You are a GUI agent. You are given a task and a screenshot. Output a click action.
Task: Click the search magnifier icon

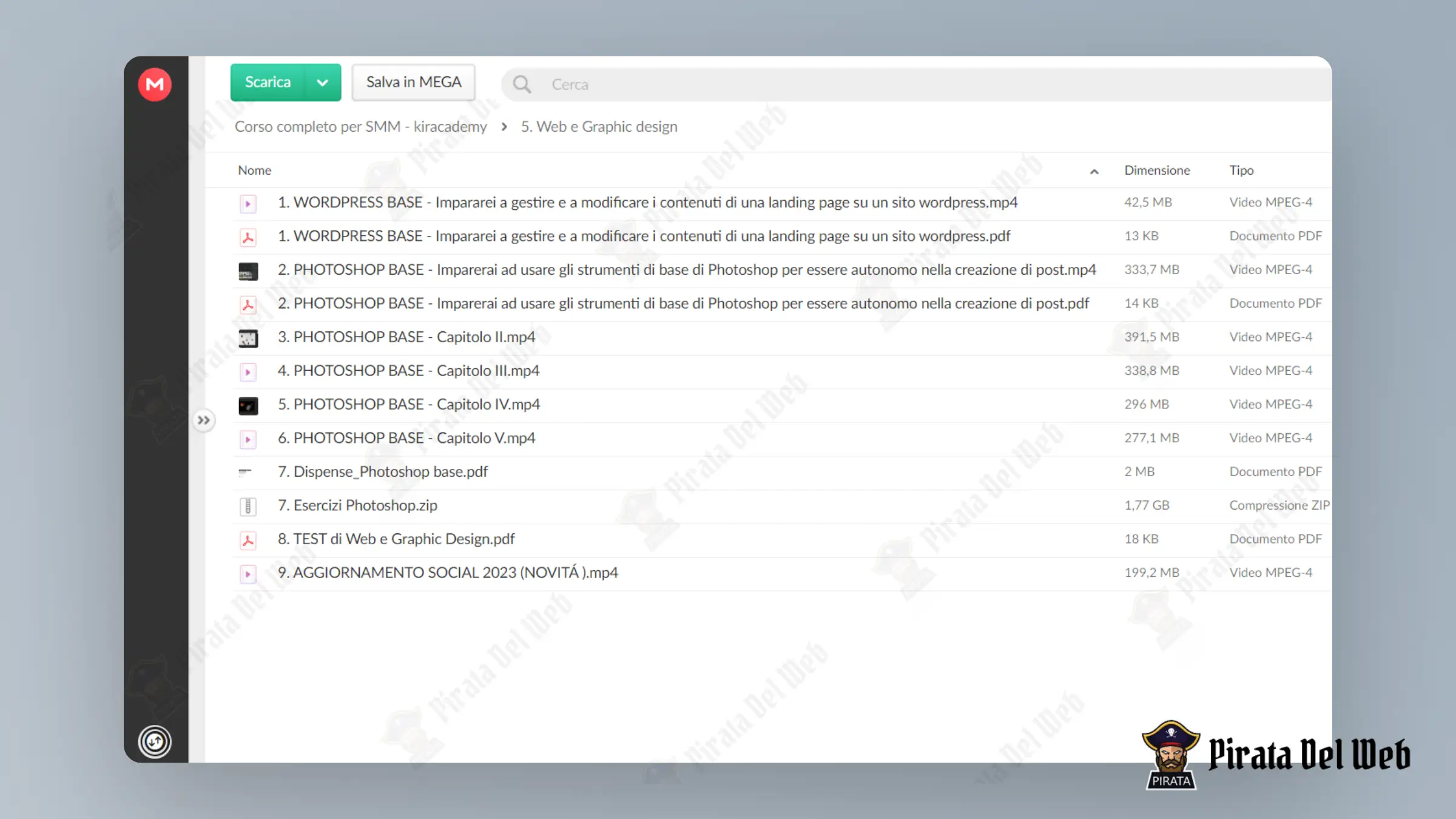[522, 84]
